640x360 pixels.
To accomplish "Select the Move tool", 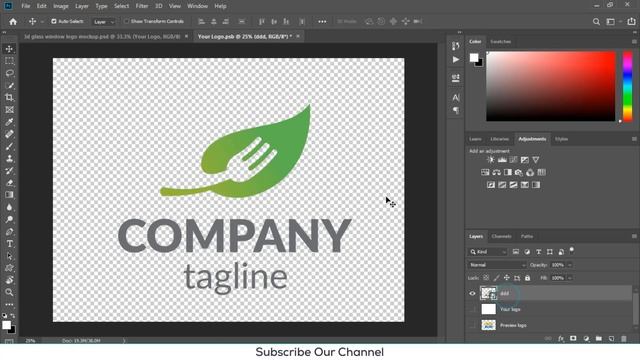I will (9, 49).
